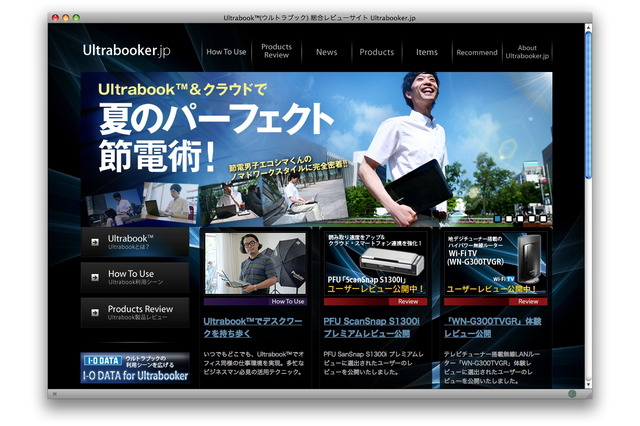Click the arrow icon beside sidebar Products Review
The width and height of the screenshot is (640, 426).
point(95,313)
